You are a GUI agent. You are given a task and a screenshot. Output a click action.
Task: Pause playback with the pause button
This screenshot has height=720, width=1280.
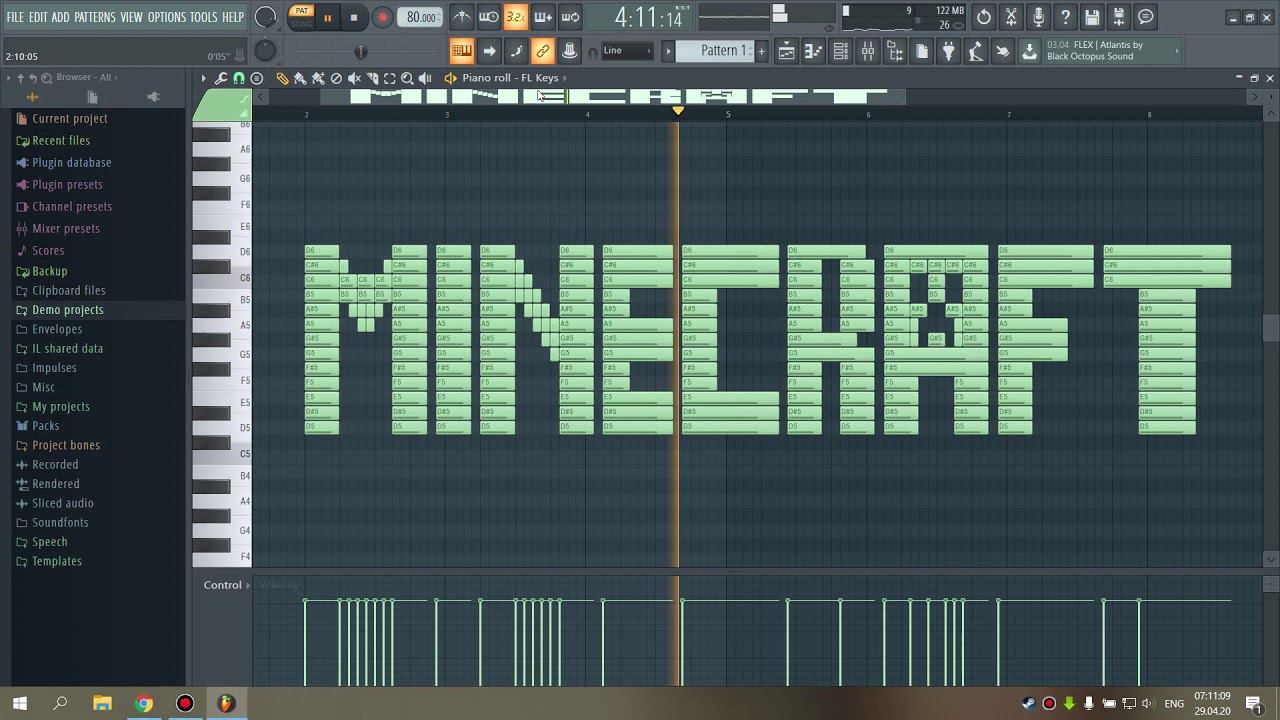click(327, 18)
